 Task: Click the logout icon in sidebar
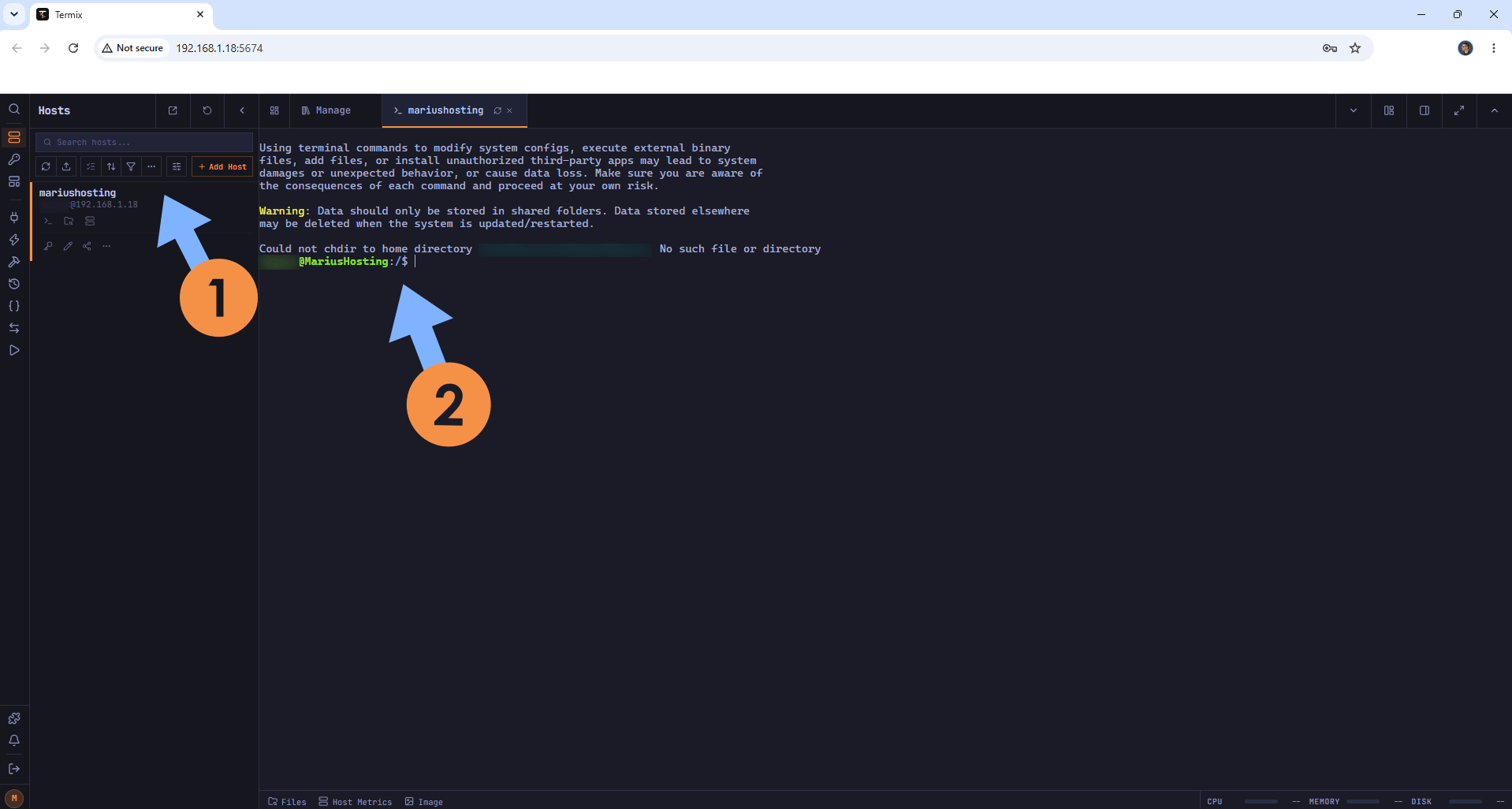coord(14,769)
